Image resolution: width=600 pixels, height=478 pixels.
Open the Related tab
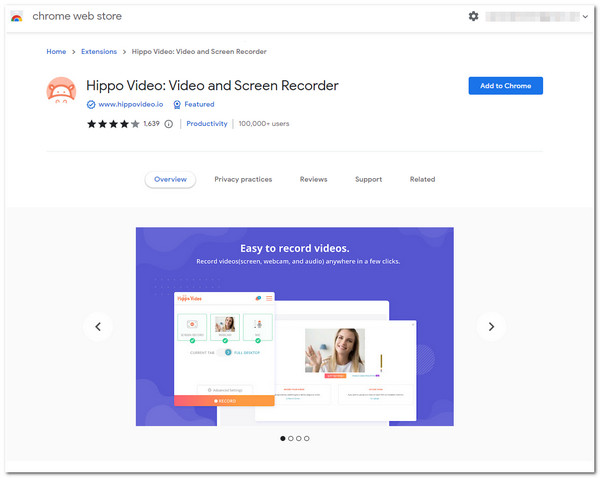[422, 179]
